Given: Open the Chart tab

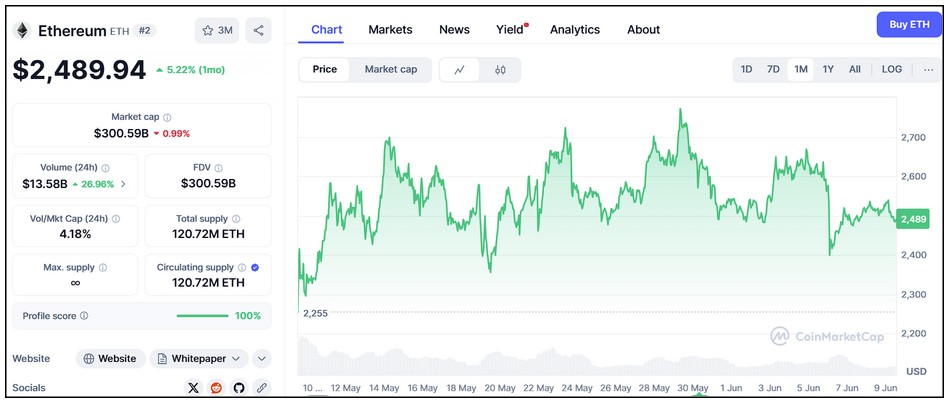Looking at the screenshot, I should click(327, 30).
